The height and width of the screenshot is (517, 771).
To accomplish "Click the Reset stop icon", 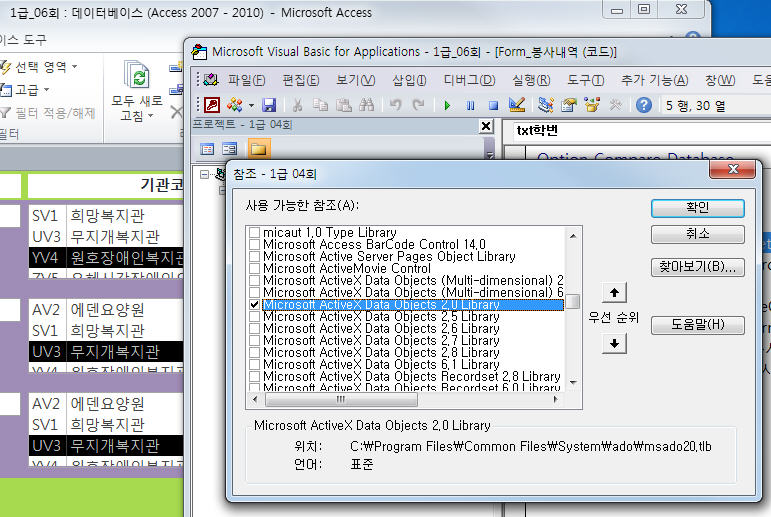I will (493, 104).
